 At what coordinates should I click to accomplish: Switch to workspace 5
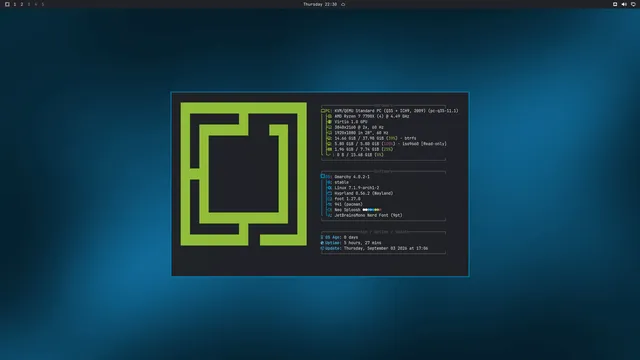coord(42,4)
